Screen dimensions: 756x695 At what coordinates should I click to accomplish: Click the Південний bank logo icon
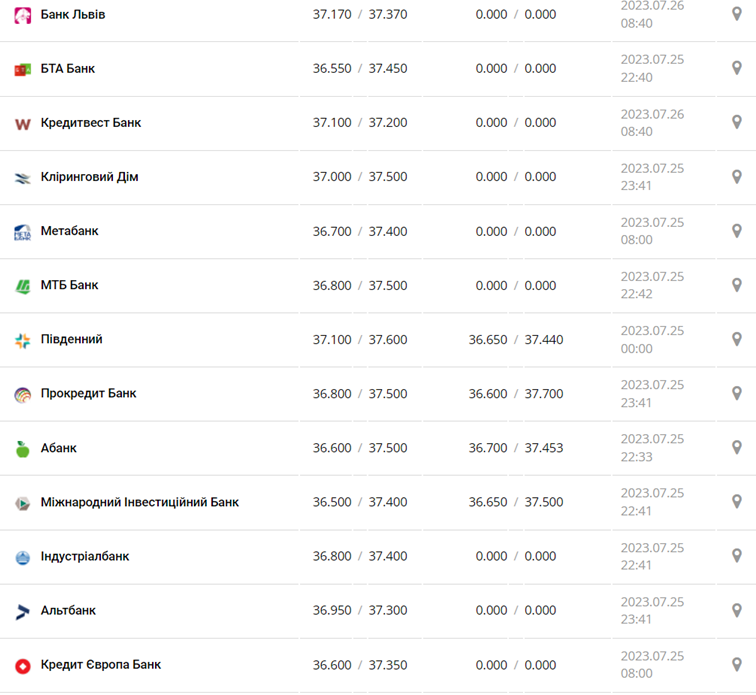(22, 340)
